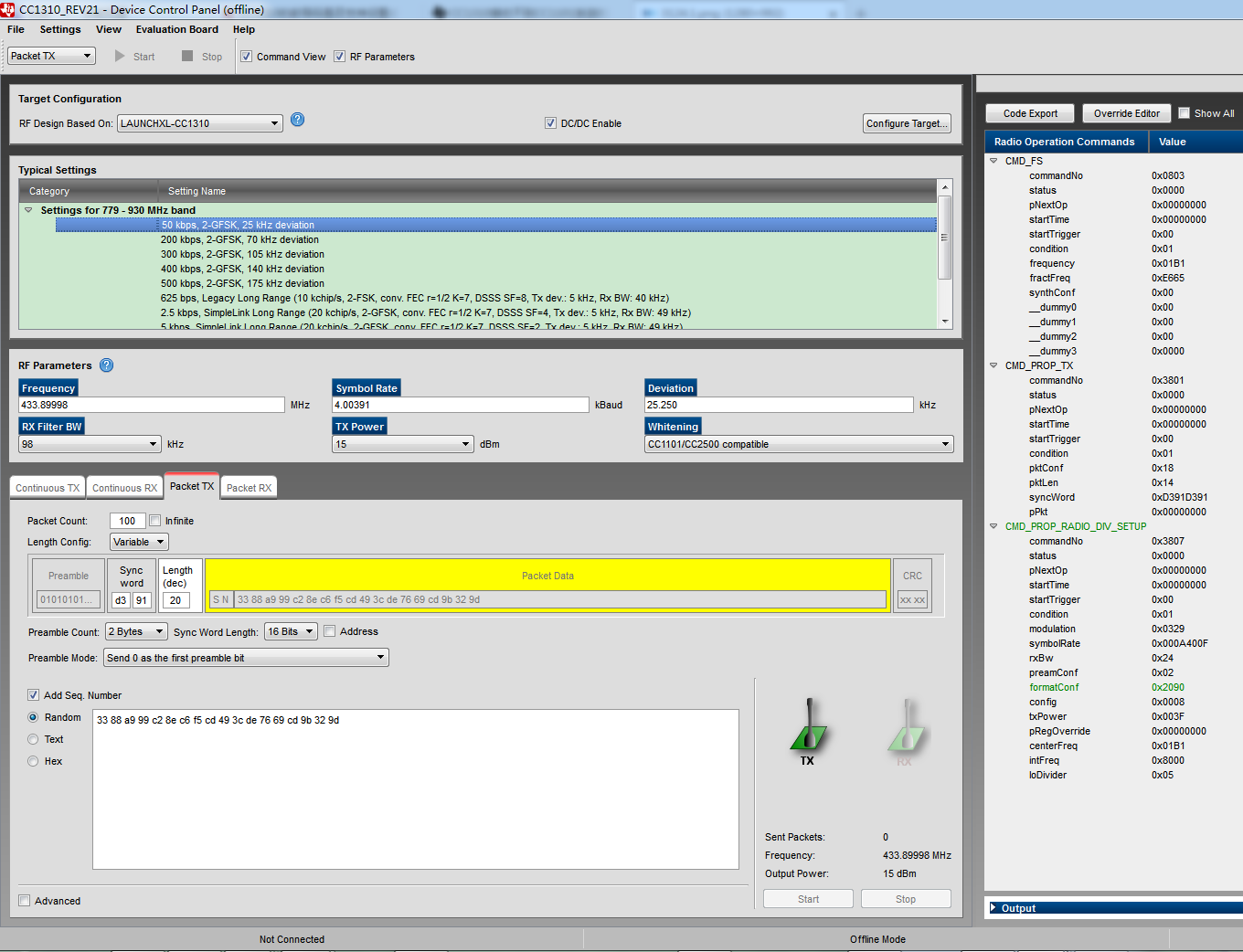
Task: Open the Whitening dropdown
Action: point(799,444)
